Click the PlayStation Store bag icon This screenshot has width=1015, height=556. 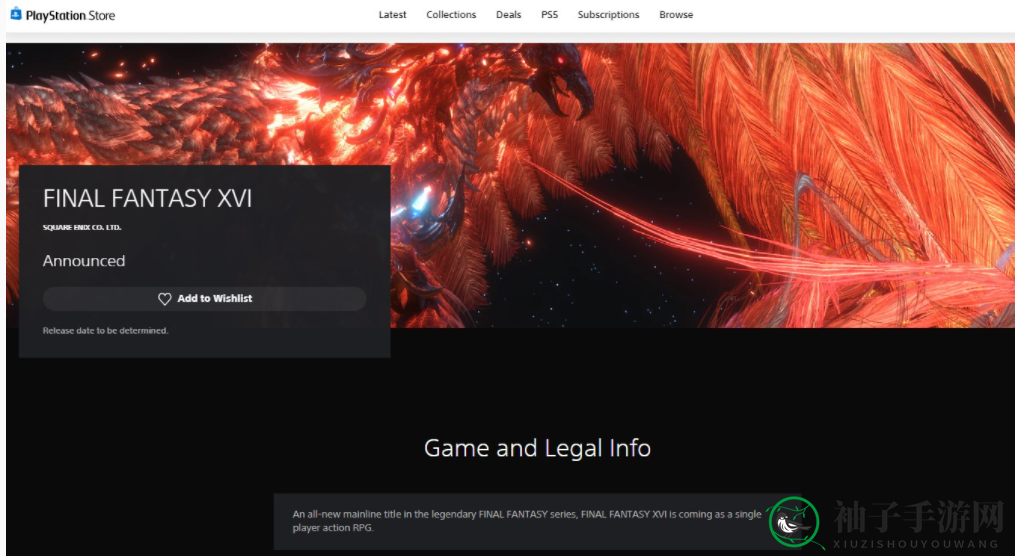16,14
